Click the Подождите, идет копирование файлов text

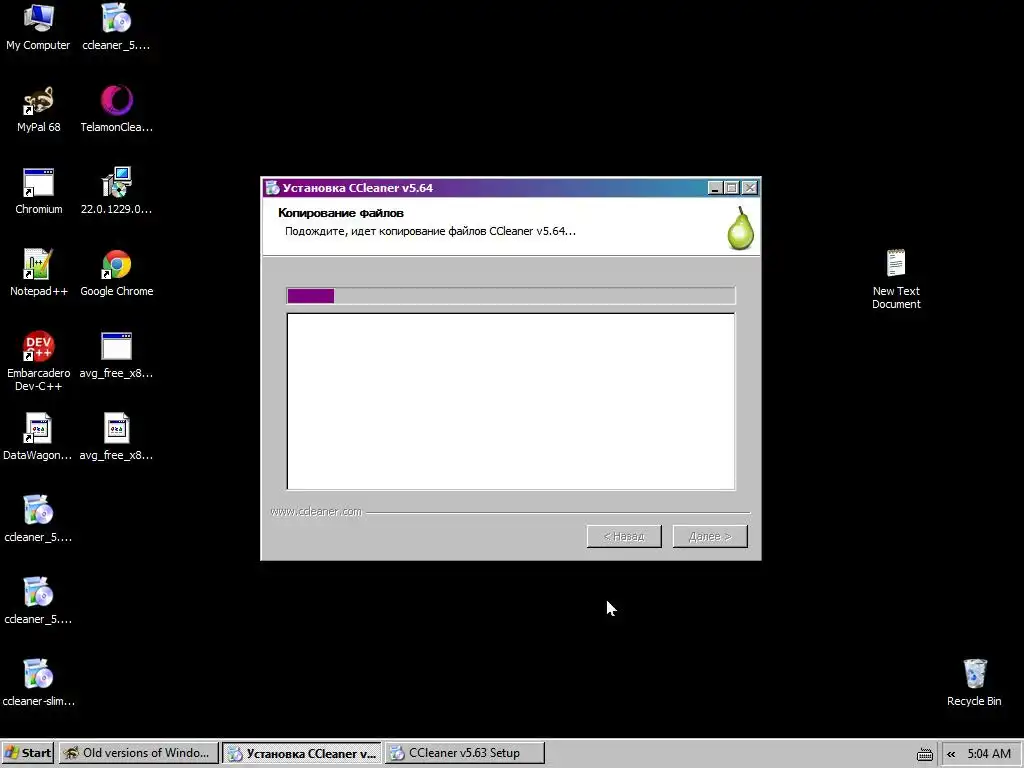click(430, 231)
